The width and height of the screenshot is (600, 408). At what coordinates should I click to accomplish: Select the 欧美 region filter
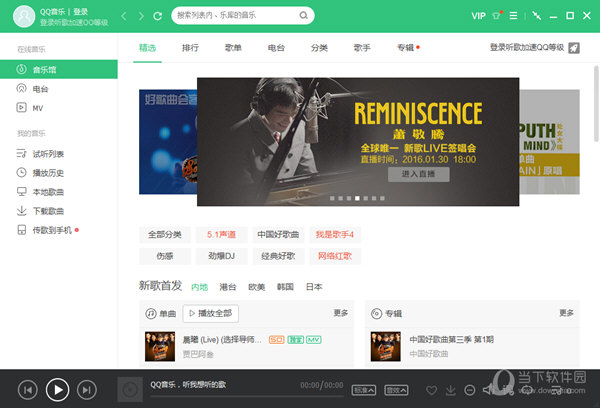[256, 287]
